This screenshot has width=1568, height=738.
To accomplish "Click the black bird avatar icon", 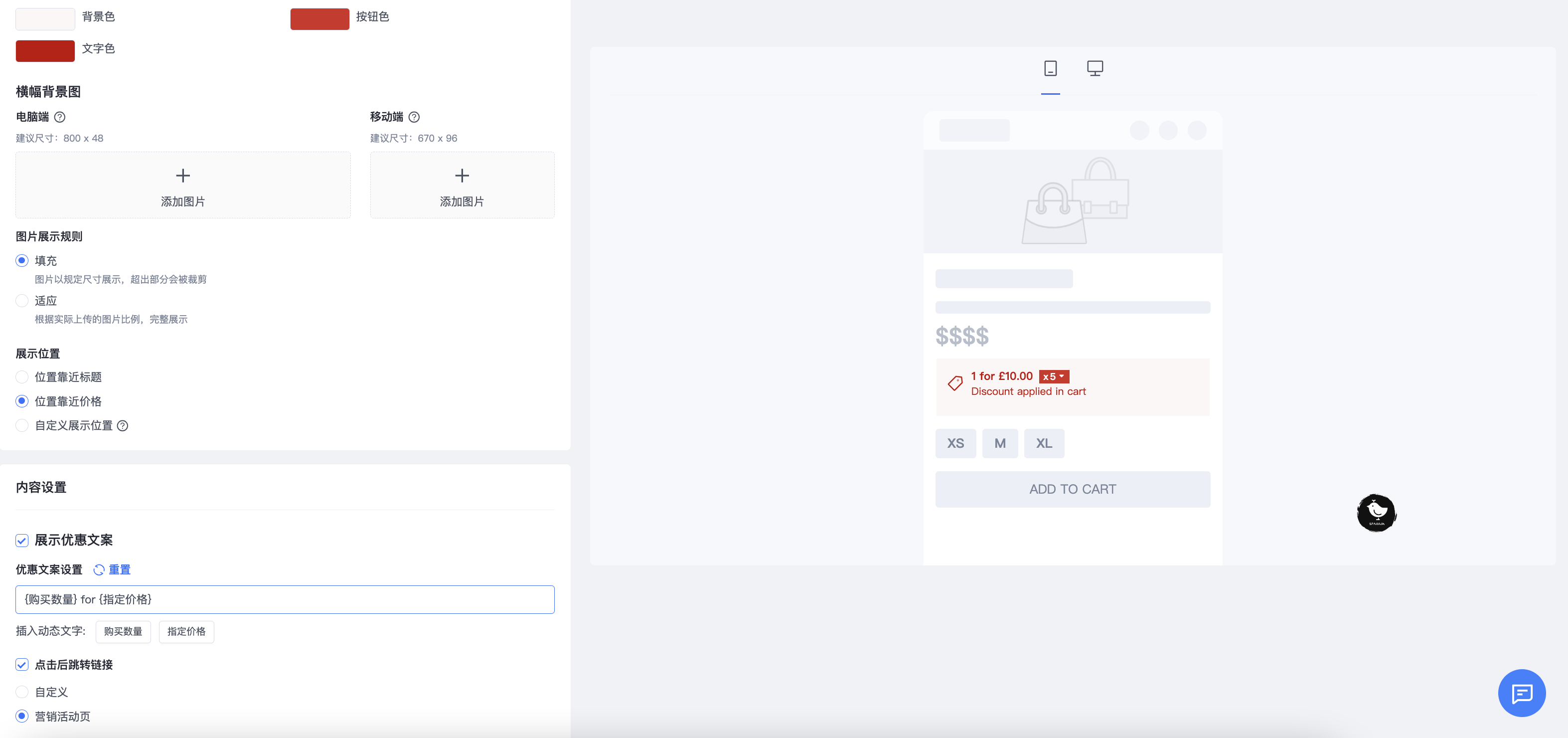I will [x=1376, y=513].
